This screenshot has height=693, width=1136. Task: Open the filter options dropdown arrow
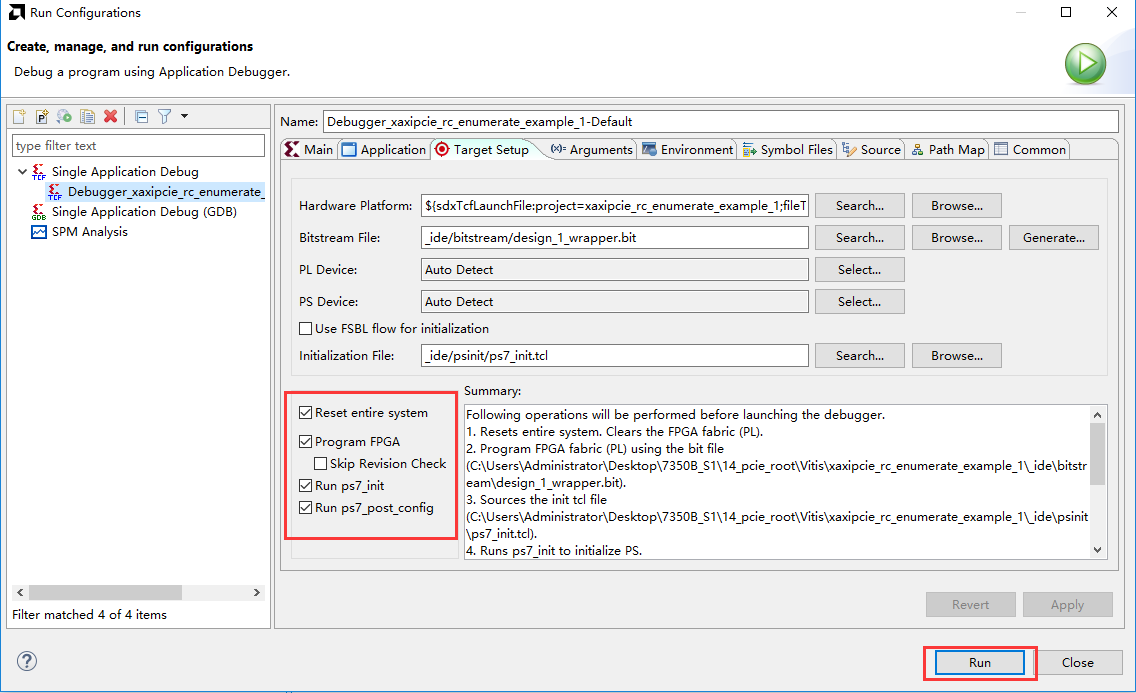coord(184,116)
